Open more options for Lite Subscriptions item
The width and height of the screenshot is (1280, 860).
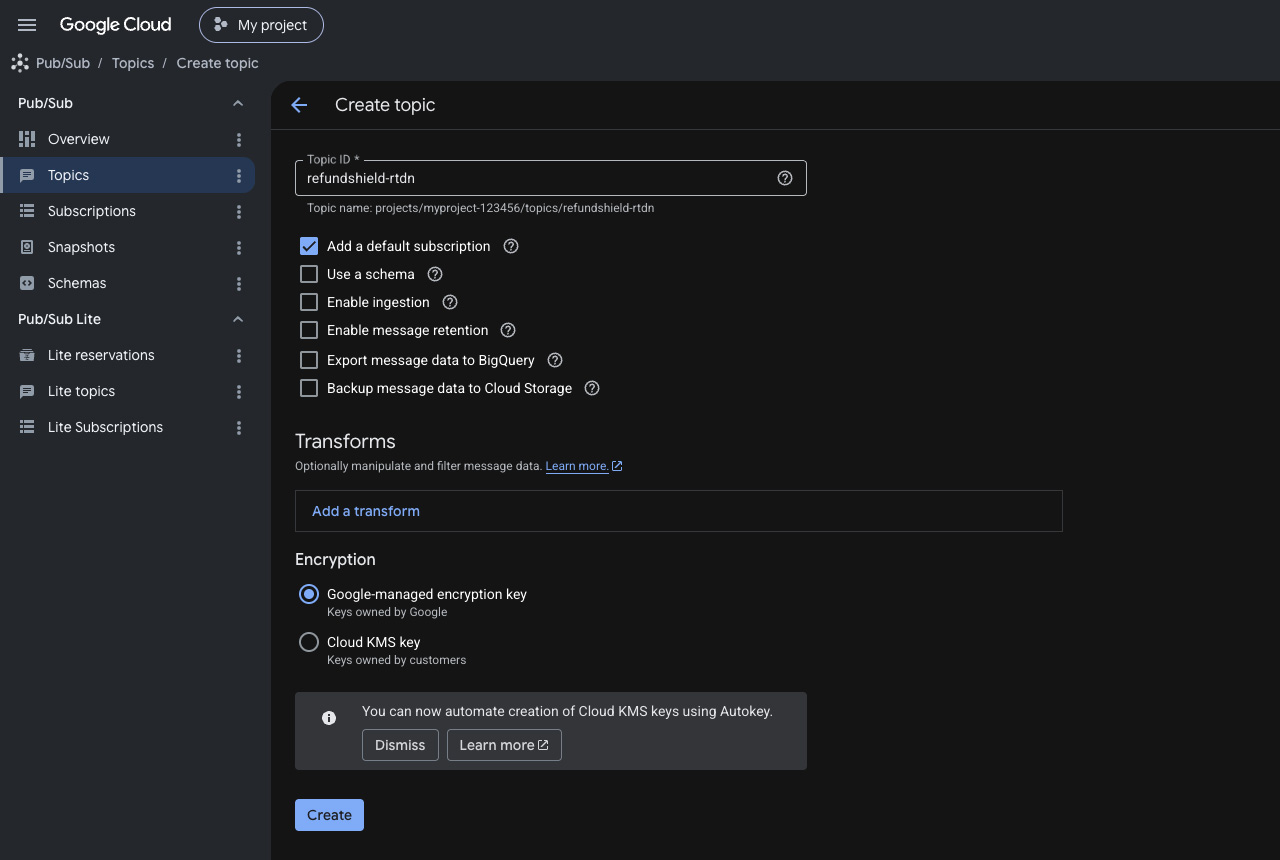[x=239, y=427]
